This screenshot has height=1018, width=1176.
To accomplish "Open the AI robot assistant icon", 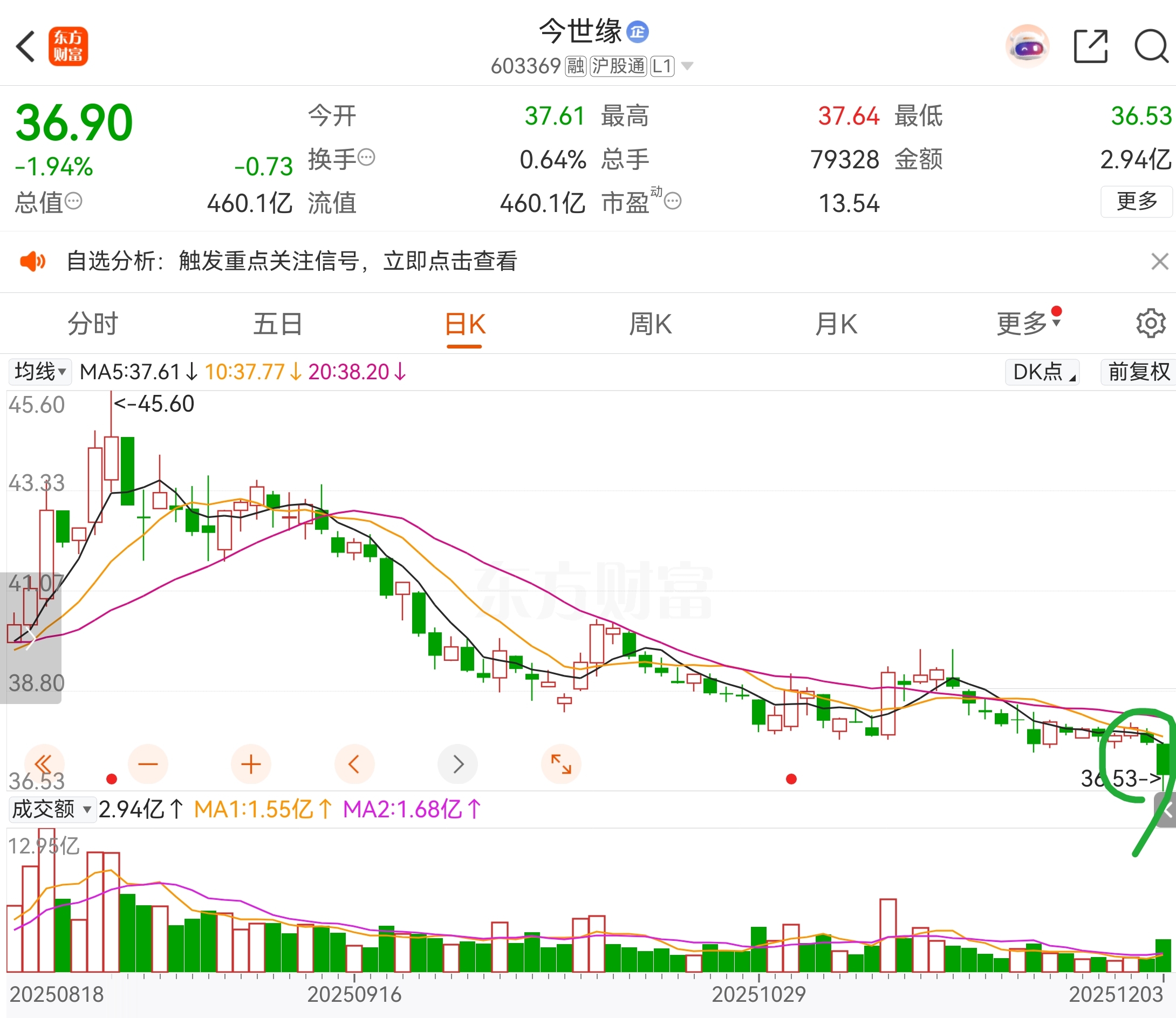I will pyautogui.click(x=1027, y=46).
